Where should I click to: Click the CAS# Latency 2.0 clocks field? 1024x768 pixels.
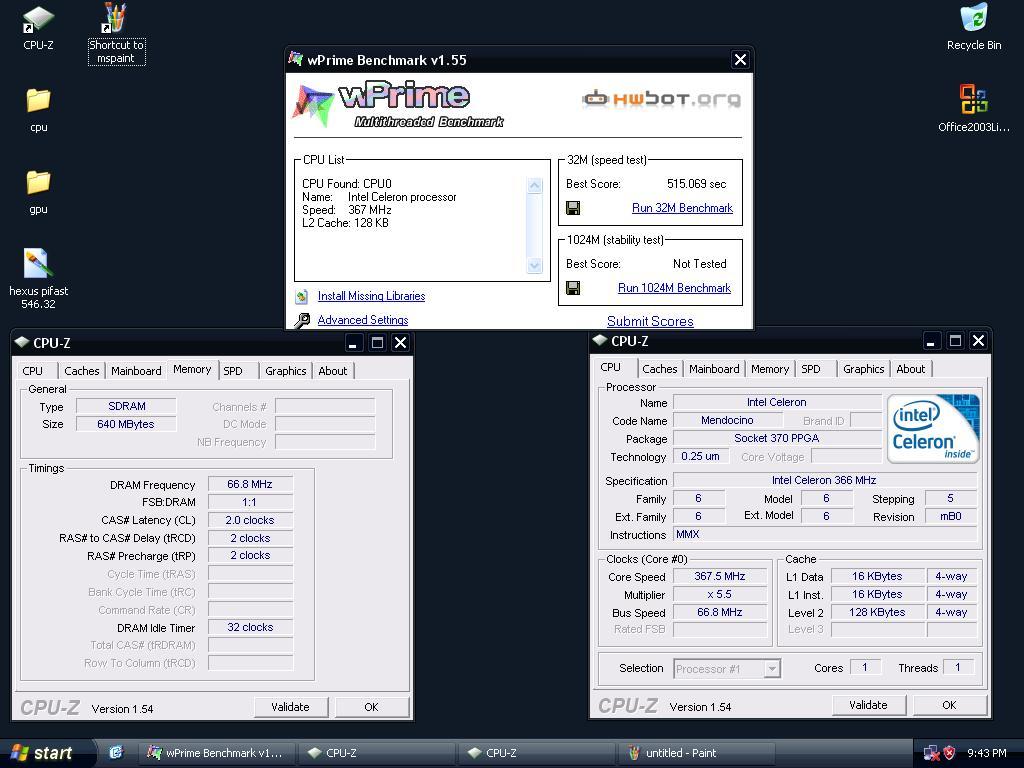tap(250, 520)
